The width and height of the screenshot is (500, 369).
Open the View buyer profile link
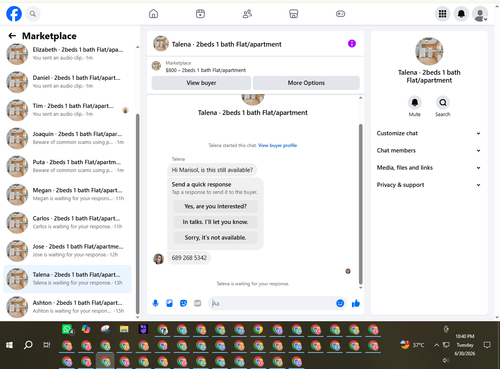(x=277, y=145)
